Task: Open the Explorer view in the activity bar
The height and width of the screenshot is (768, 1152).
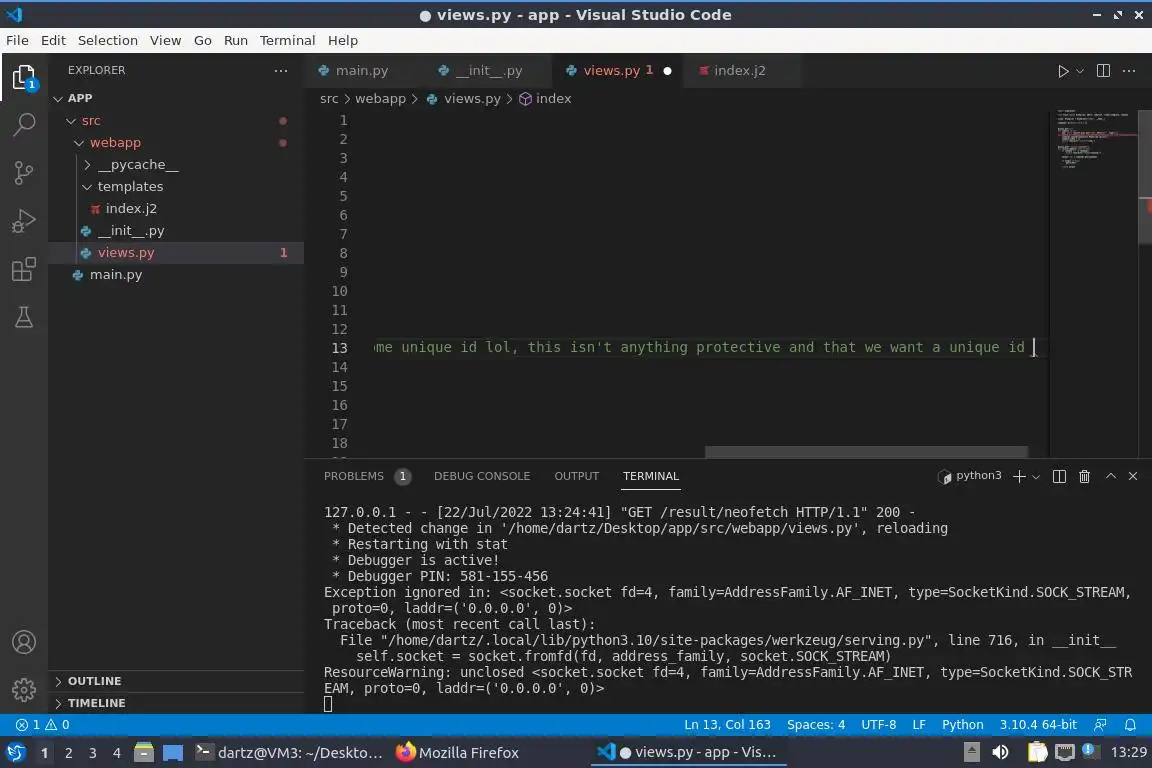Action: pyautogui.click(x=24, y=77)
